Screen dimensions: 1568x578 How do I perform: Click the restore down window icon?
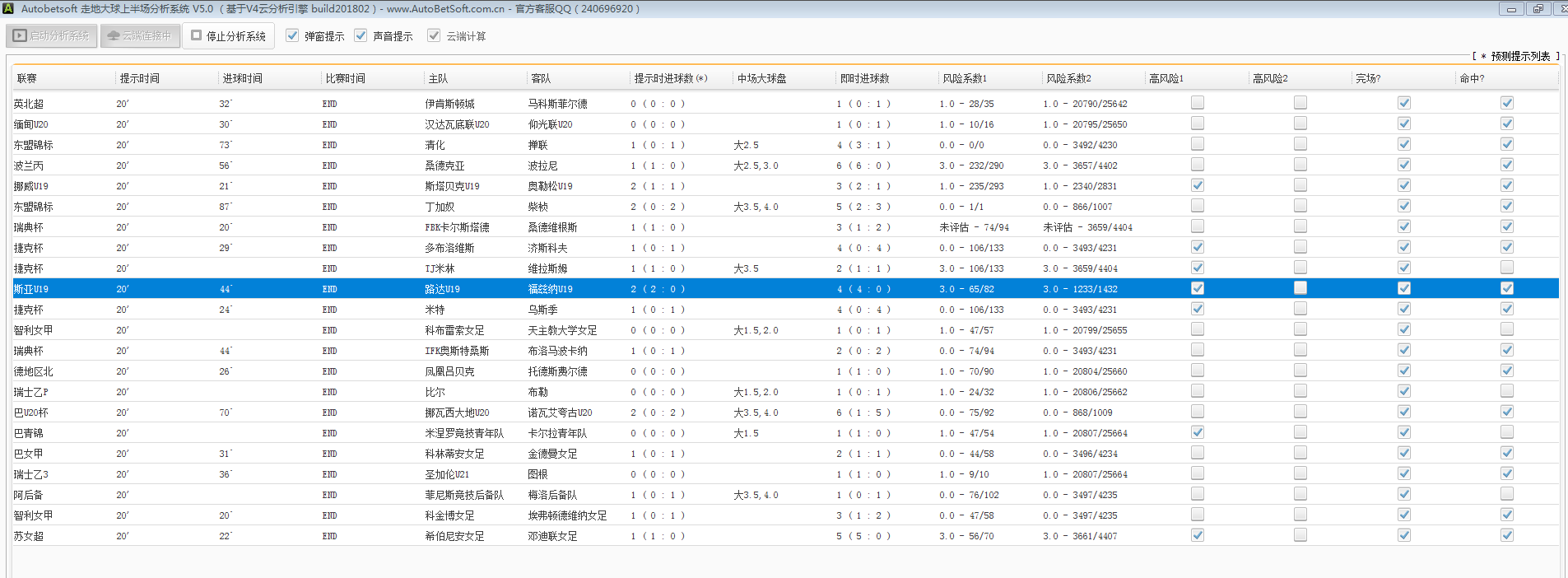point(1537,9)
